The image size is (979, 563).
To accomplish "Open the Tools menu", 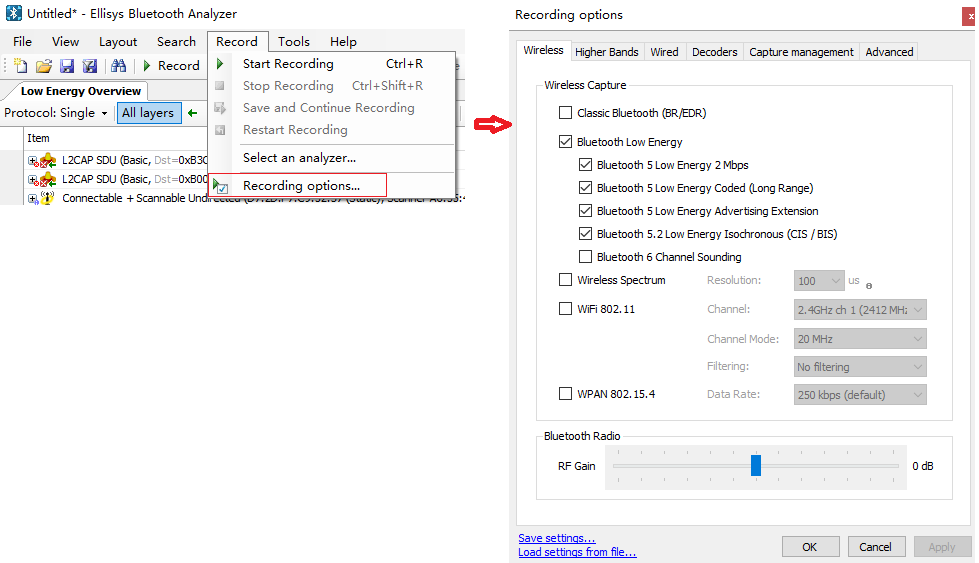I will pyautogui.click(x=293, y=42).
